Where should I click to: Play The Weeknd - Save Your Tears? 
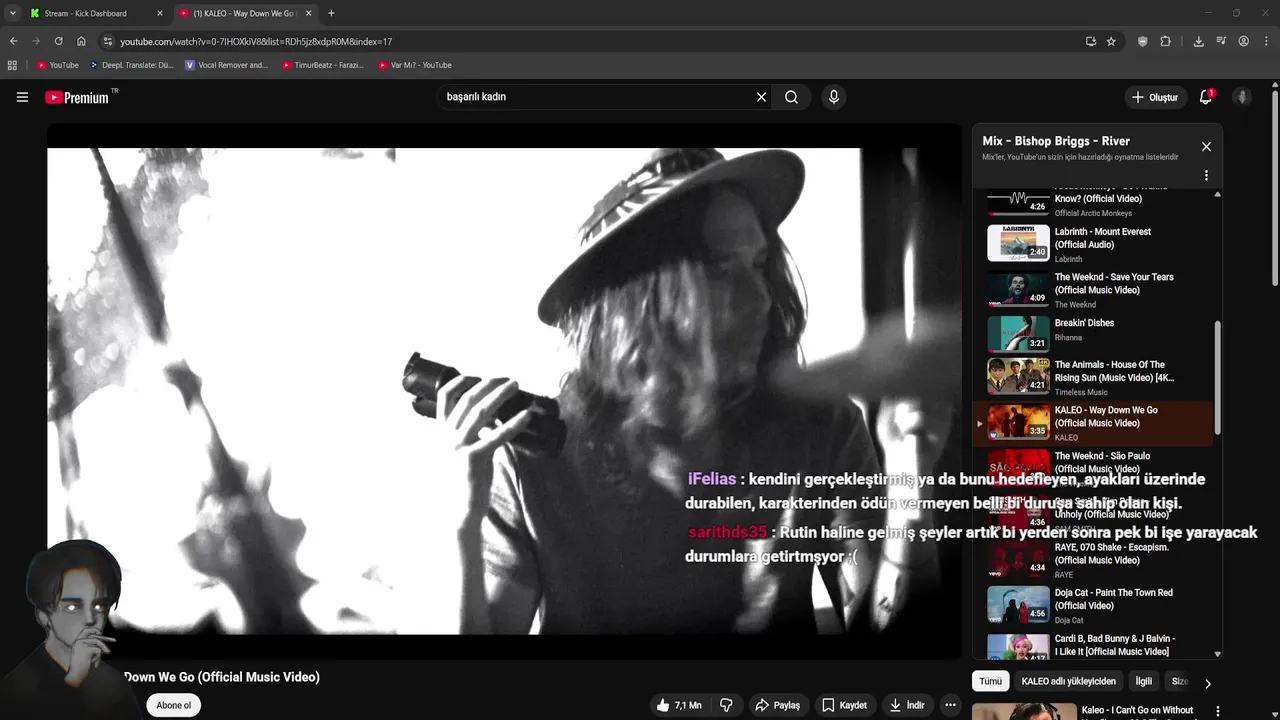pyautogui.click(x=1094, y=289)
